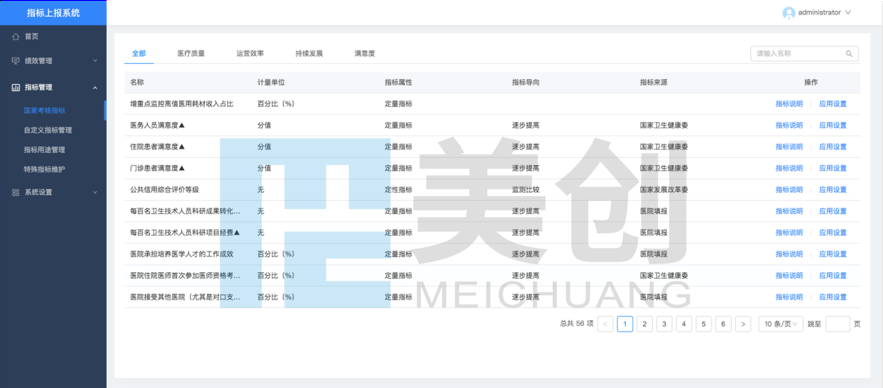Click the 指标管理 chart icon
Image resolution: width=883 pixels, height=388 pixels.
16,87
